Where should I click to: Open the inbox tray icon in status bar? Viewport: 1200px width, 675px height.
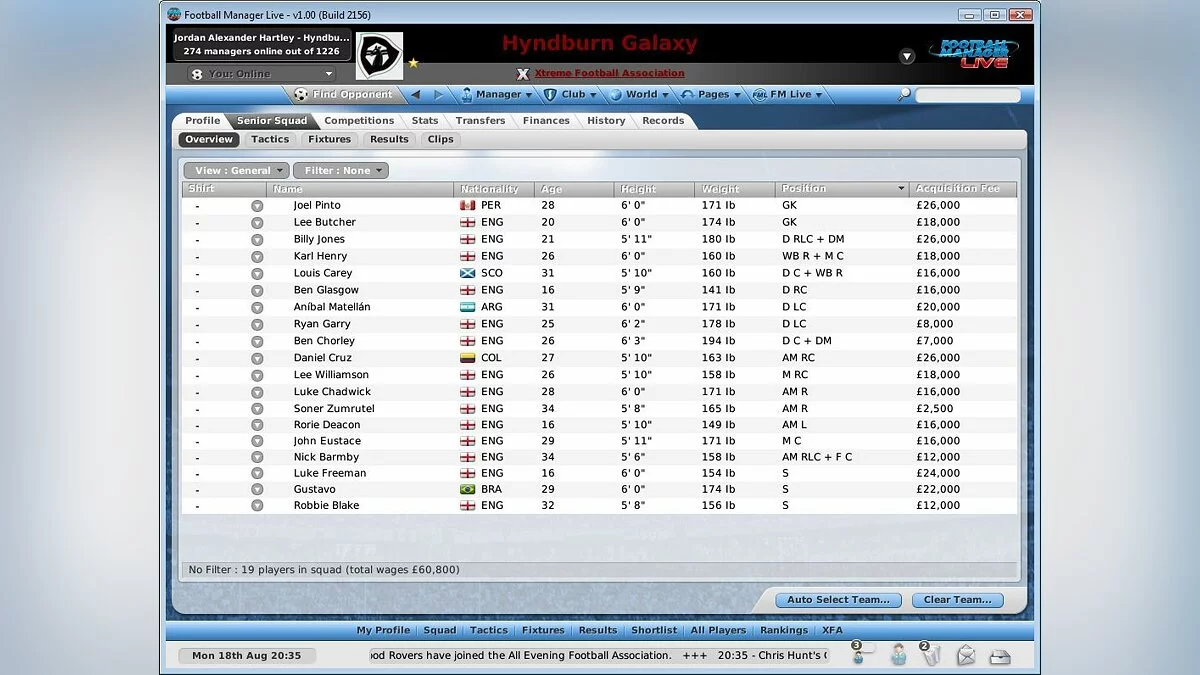click(x=999, y=656)
